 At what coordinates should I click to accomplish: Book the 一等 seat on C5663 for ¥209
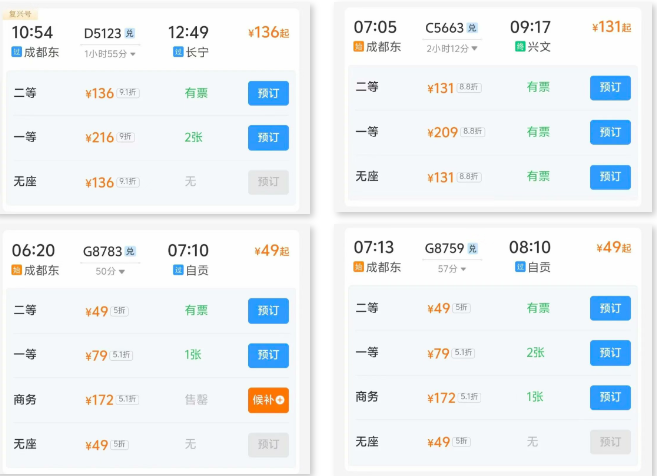[x=610, y=132]
